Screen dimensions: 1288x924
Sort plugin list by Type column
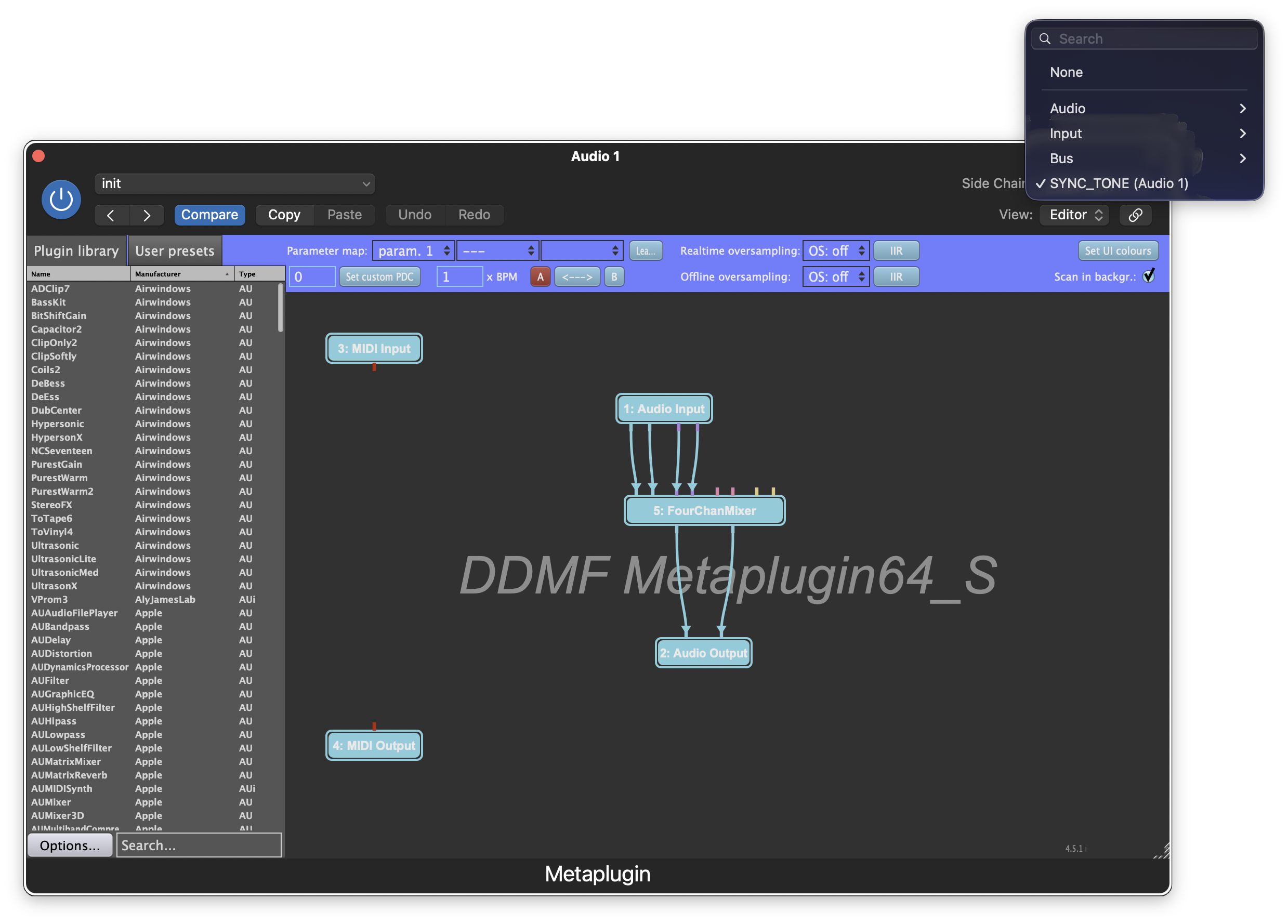[259, 274]
